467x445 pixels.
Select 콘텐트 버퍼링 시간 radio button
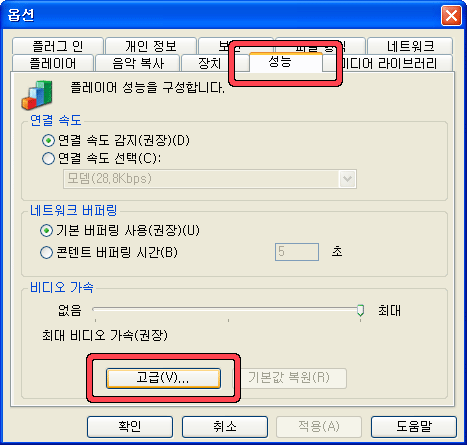(x=46, y=252)
